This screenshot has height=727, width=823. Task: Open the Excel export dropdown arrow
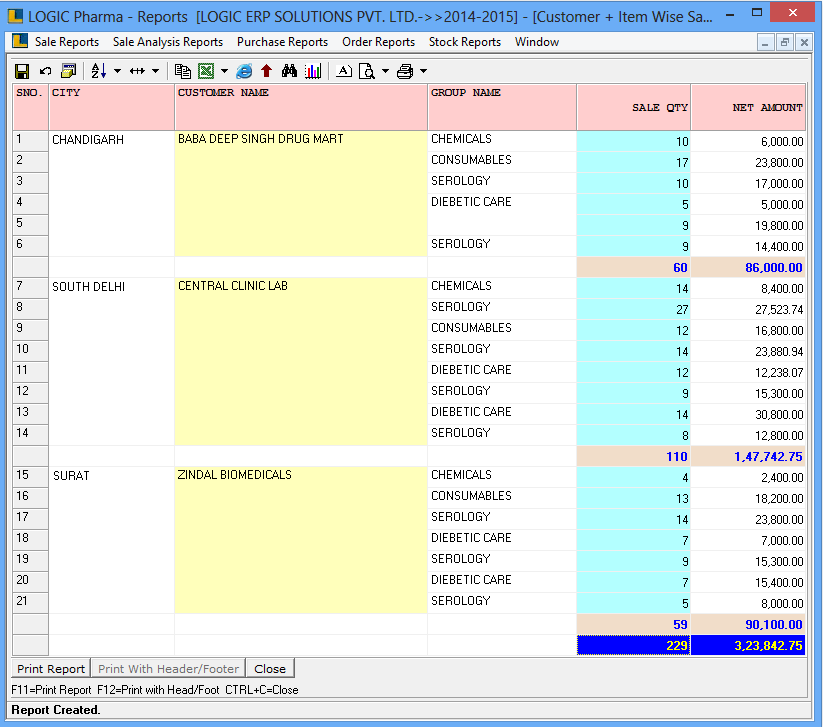(x=224, y=71)
